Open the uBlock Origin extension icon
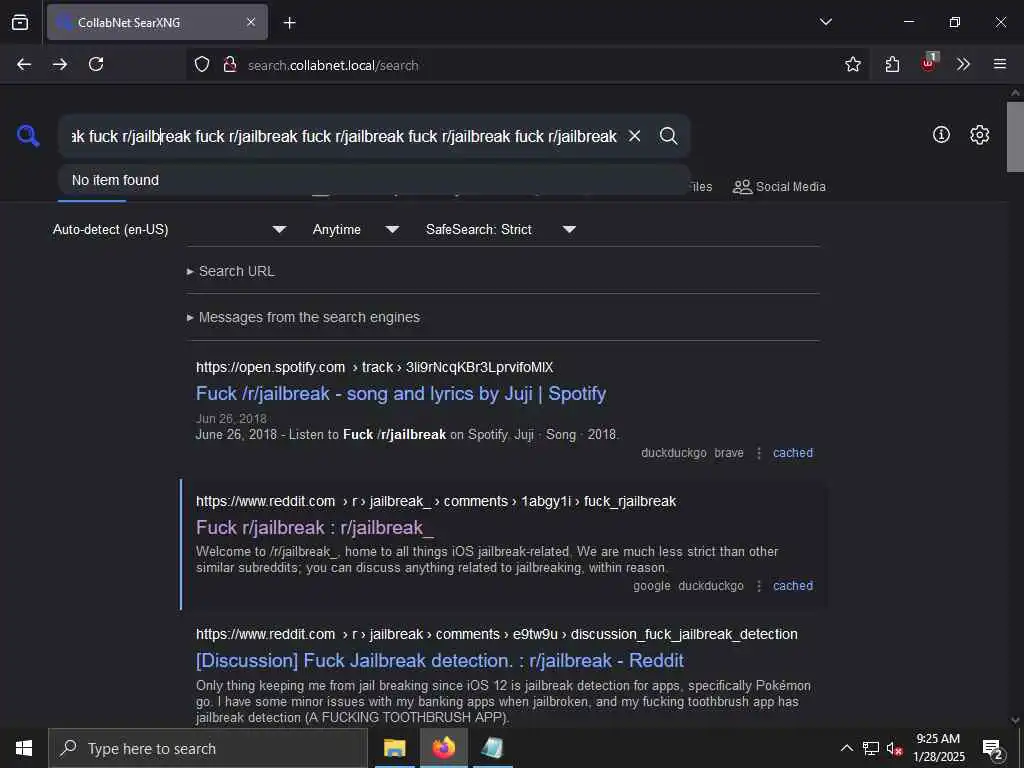1024x768 pixels. (929, 63)
